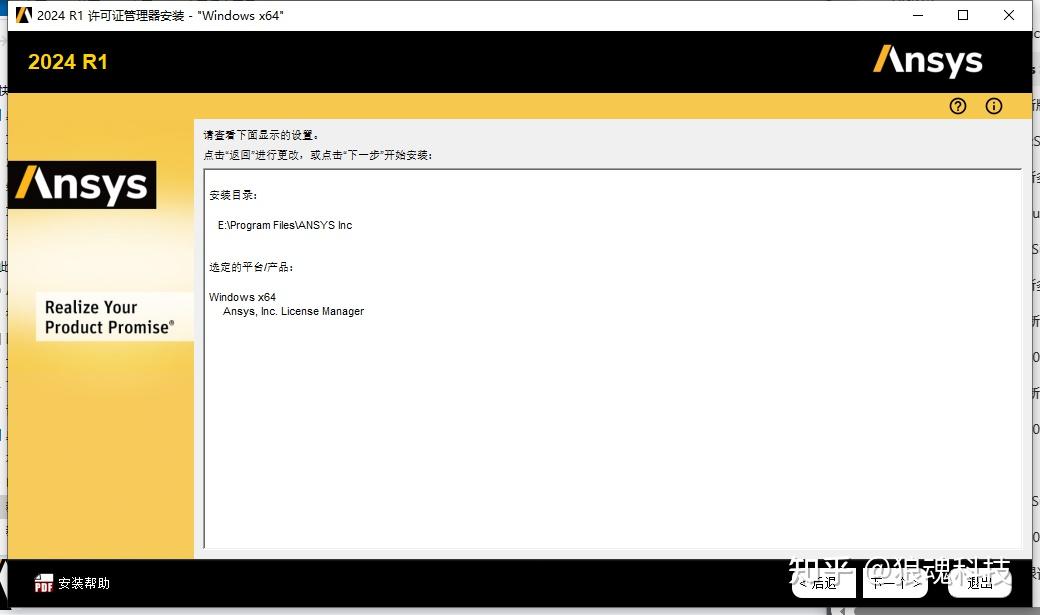Select the Windows x64 platform entry
The width and height of the screenshot is (1040, 615).
coord(242,297)
